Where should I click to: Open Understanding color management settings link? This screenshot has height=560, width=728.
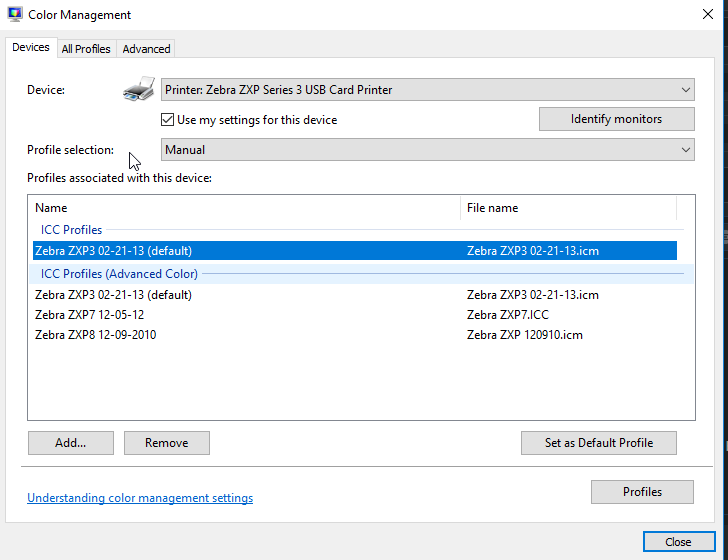(x=140, y=498)
